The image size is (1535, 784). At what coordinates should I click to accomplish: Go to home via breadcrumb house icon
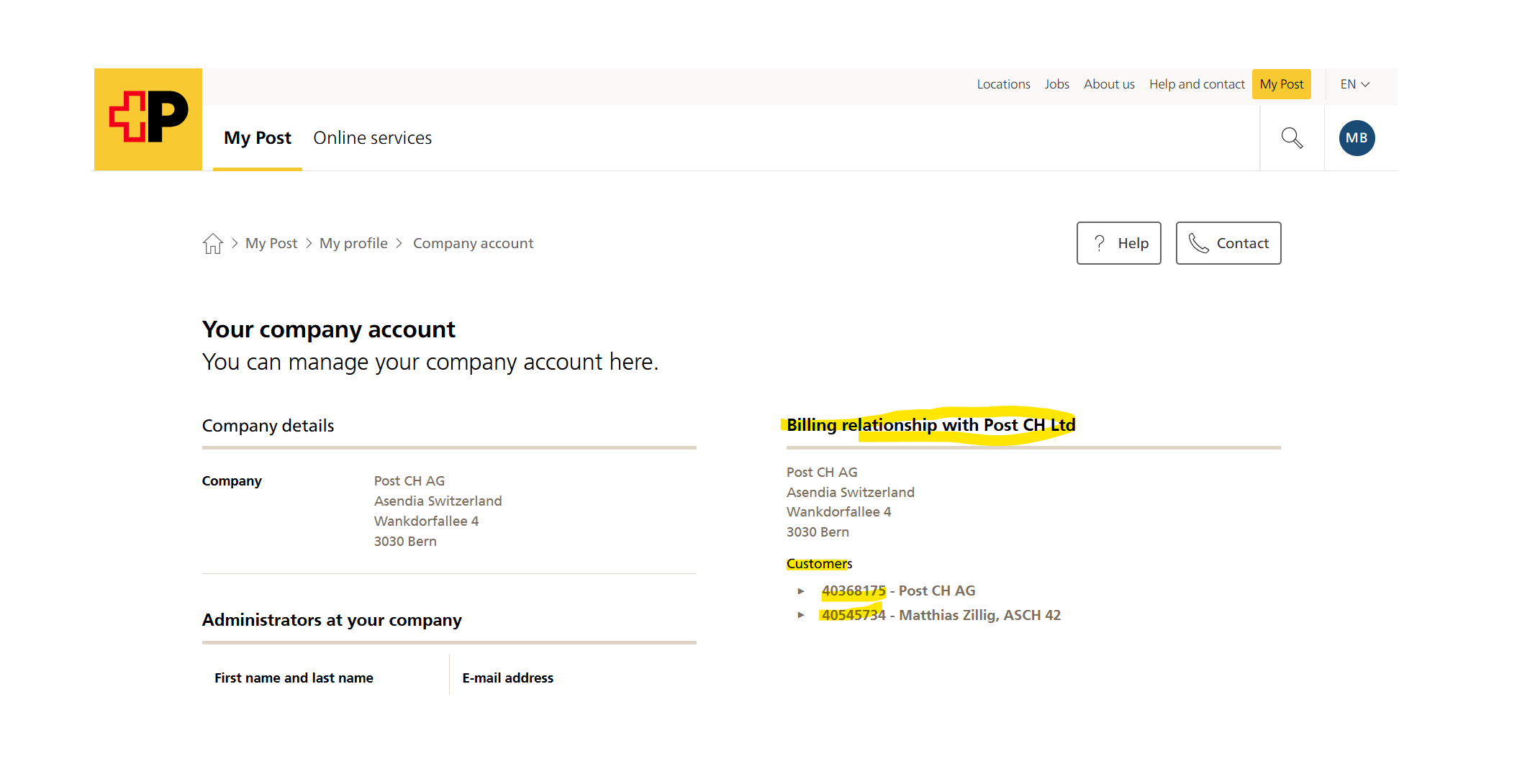(213, 244)
